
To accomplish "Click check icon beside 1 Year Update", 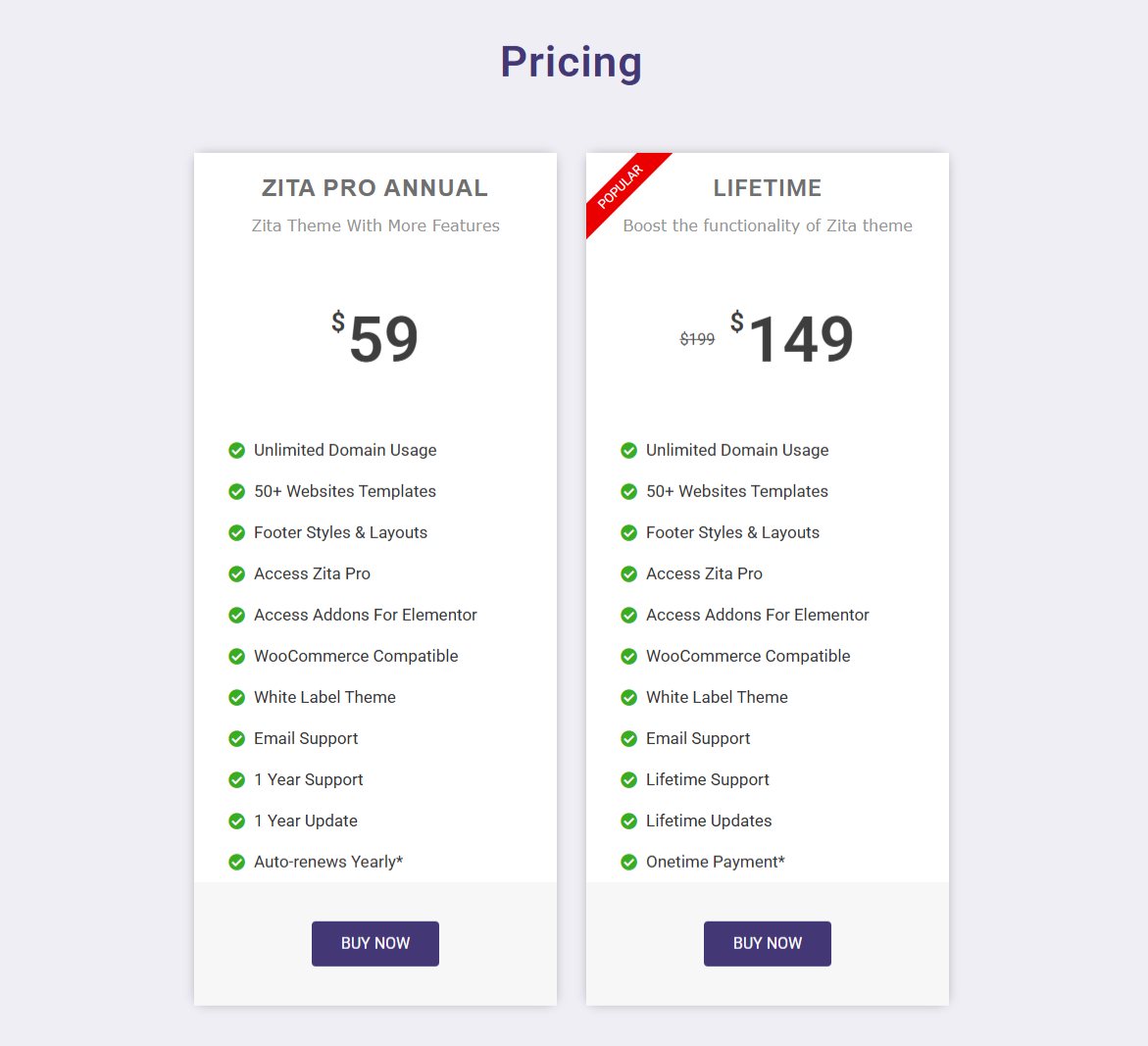I will (x=236, y=821).
